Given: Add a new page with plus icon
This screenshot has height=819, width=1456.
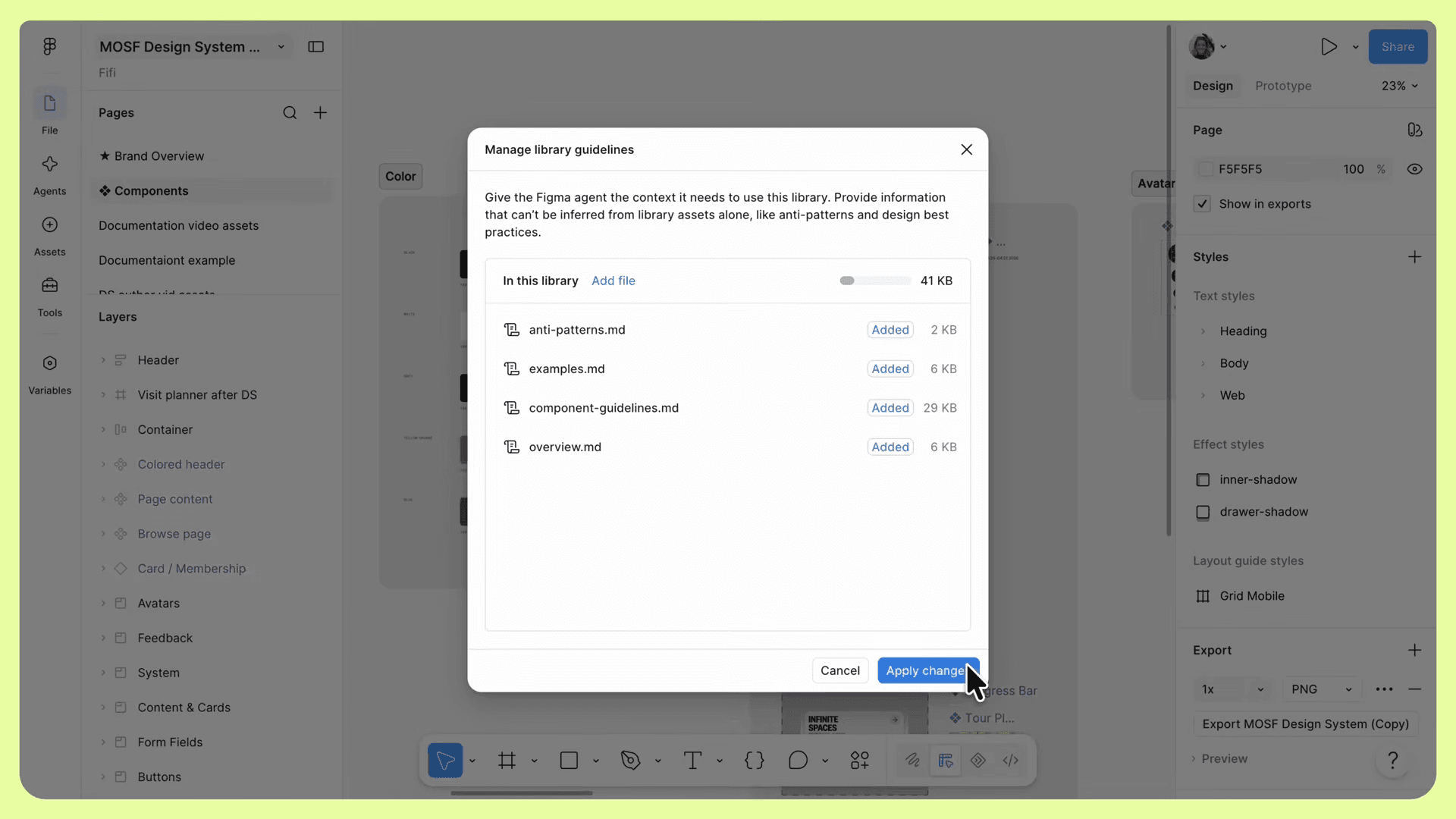Looking at the screenshot, I should pyautogui.click(x=321, y=113).
